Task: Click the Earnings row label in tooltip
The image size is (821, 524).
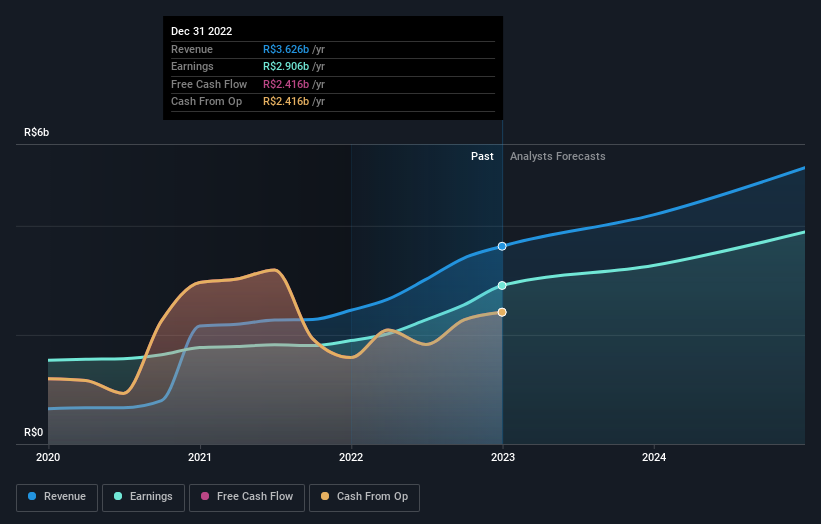Action: pos(192,66)
